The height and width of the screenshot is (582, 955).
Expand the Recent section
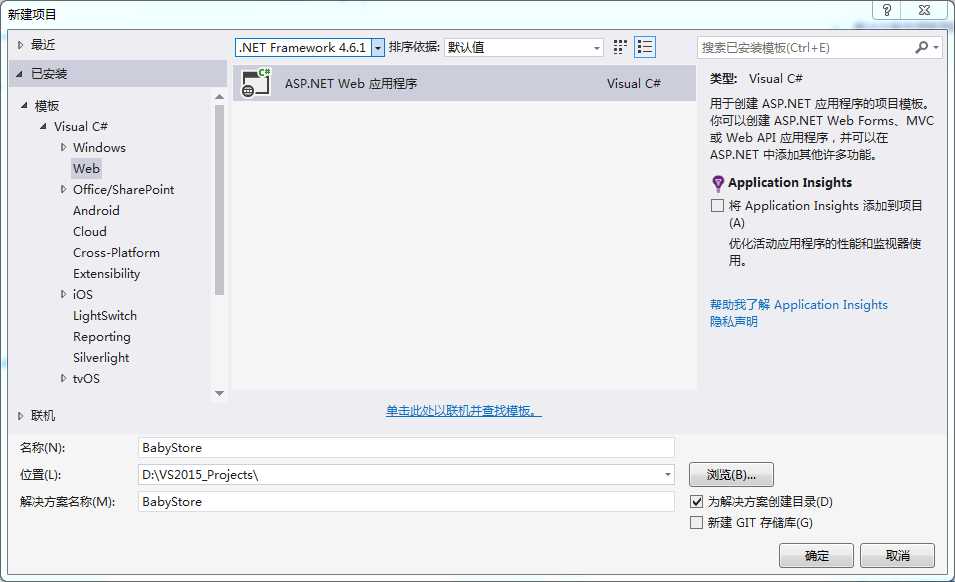pyautogui.click(x=21, y=44)
